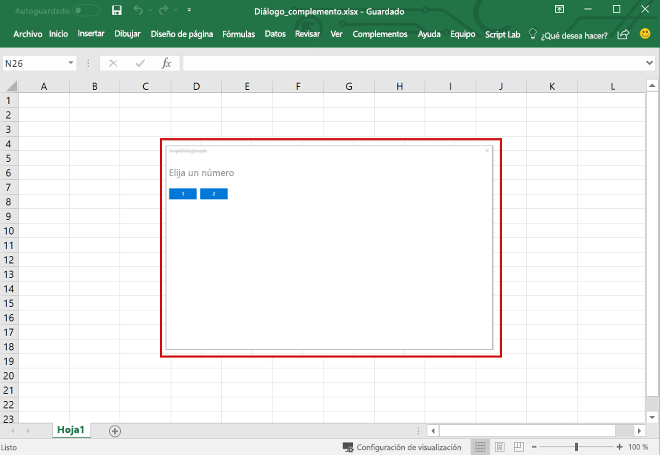This screenshot has width=660, height=455.
Task: Select column A header
Action: (44, 86)
